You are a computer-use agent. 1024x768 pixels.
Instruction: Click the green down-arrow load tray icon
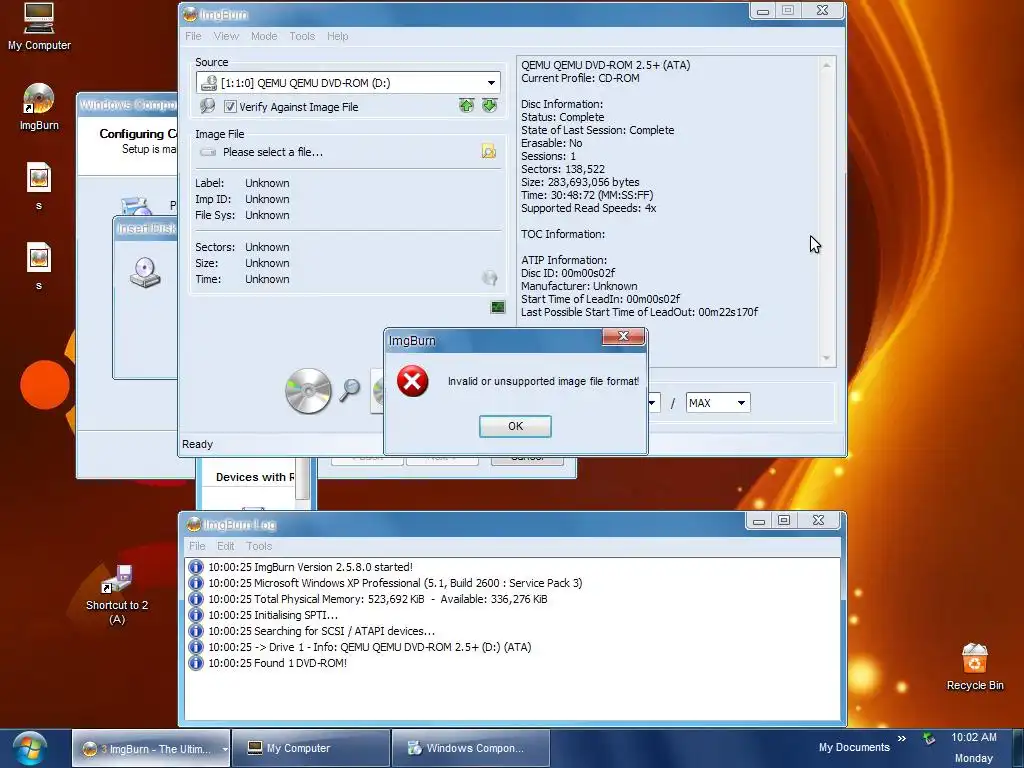[490, 105]
